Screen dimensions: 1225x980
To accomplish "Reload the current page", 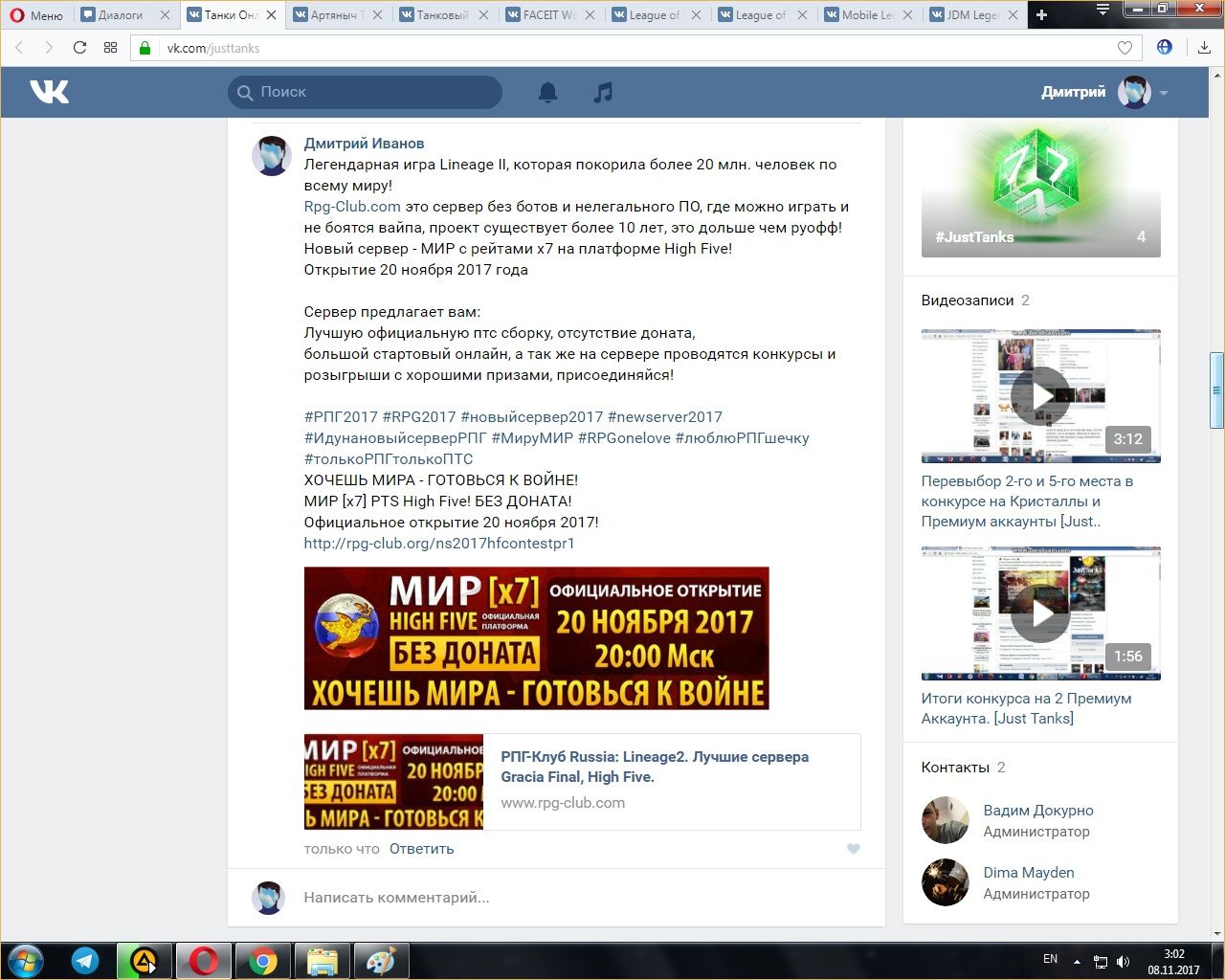I will click(x=79, y=48).
